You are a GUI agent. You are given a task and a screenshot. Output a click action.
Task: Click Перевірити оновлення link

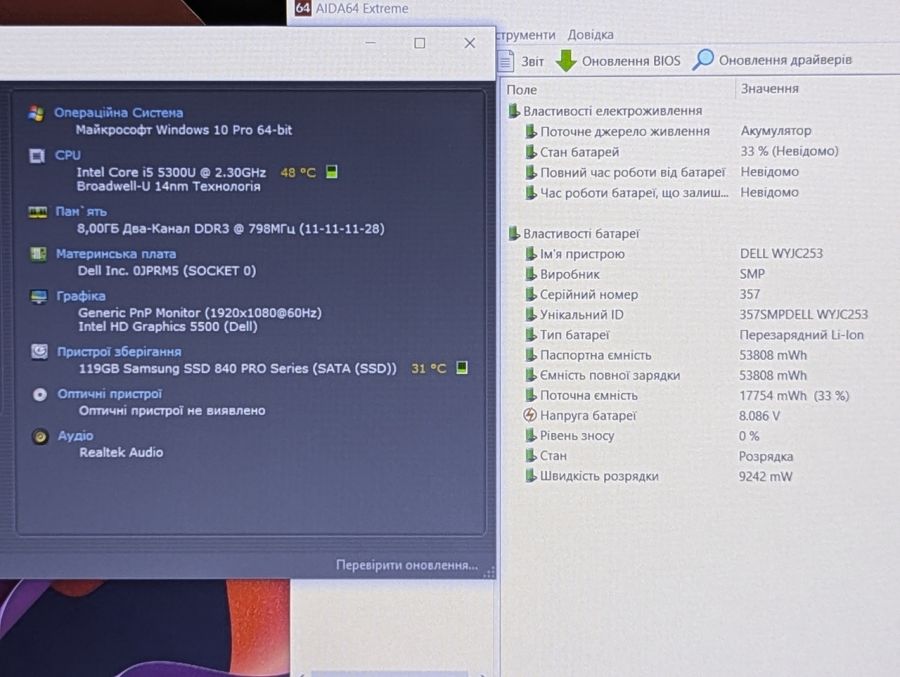click(406, 565)
